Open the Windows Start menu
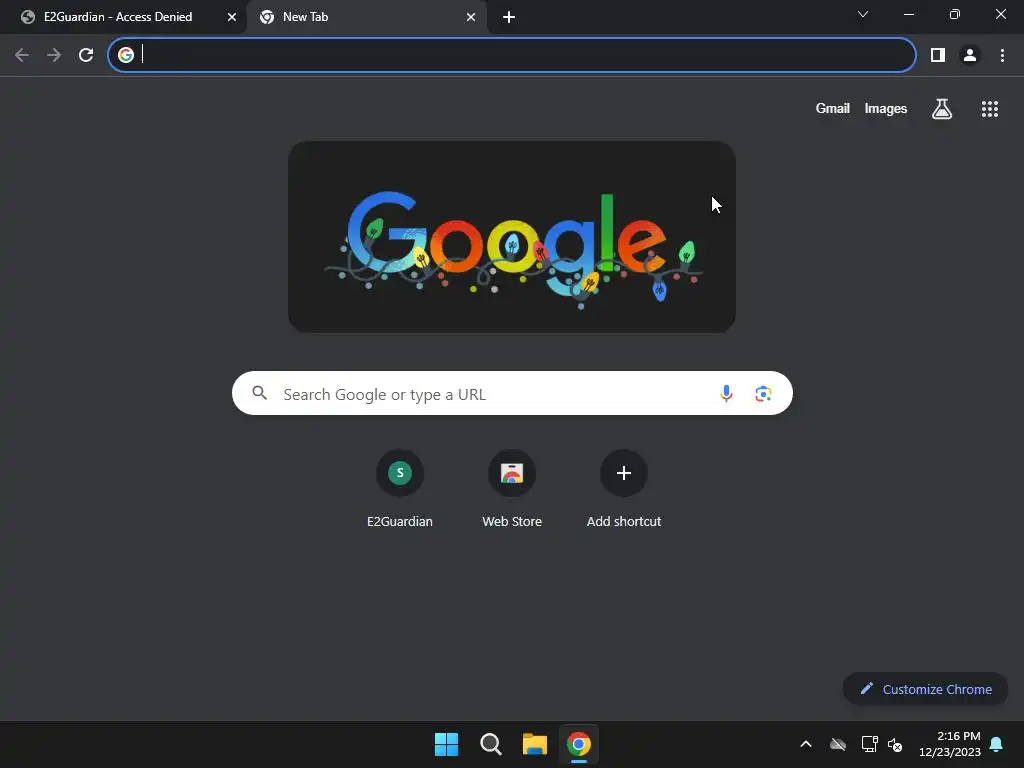Screen dimensions: 1024x768 point(447,744)
